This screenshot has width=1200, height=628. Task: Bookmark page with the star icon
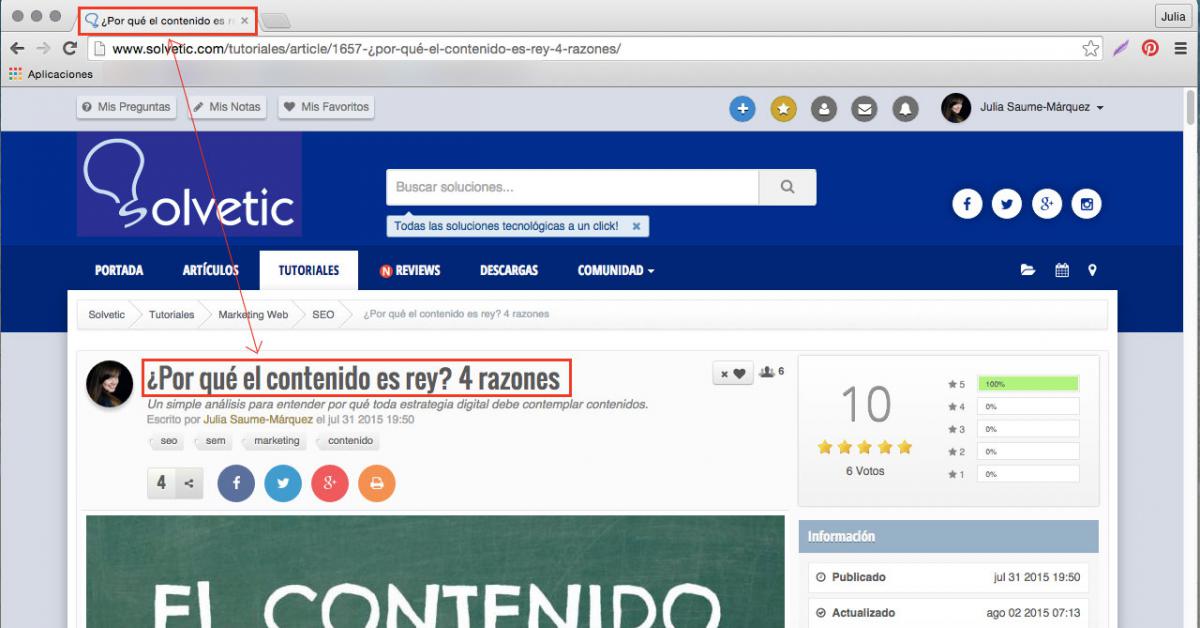click(x=1090, y=48)
